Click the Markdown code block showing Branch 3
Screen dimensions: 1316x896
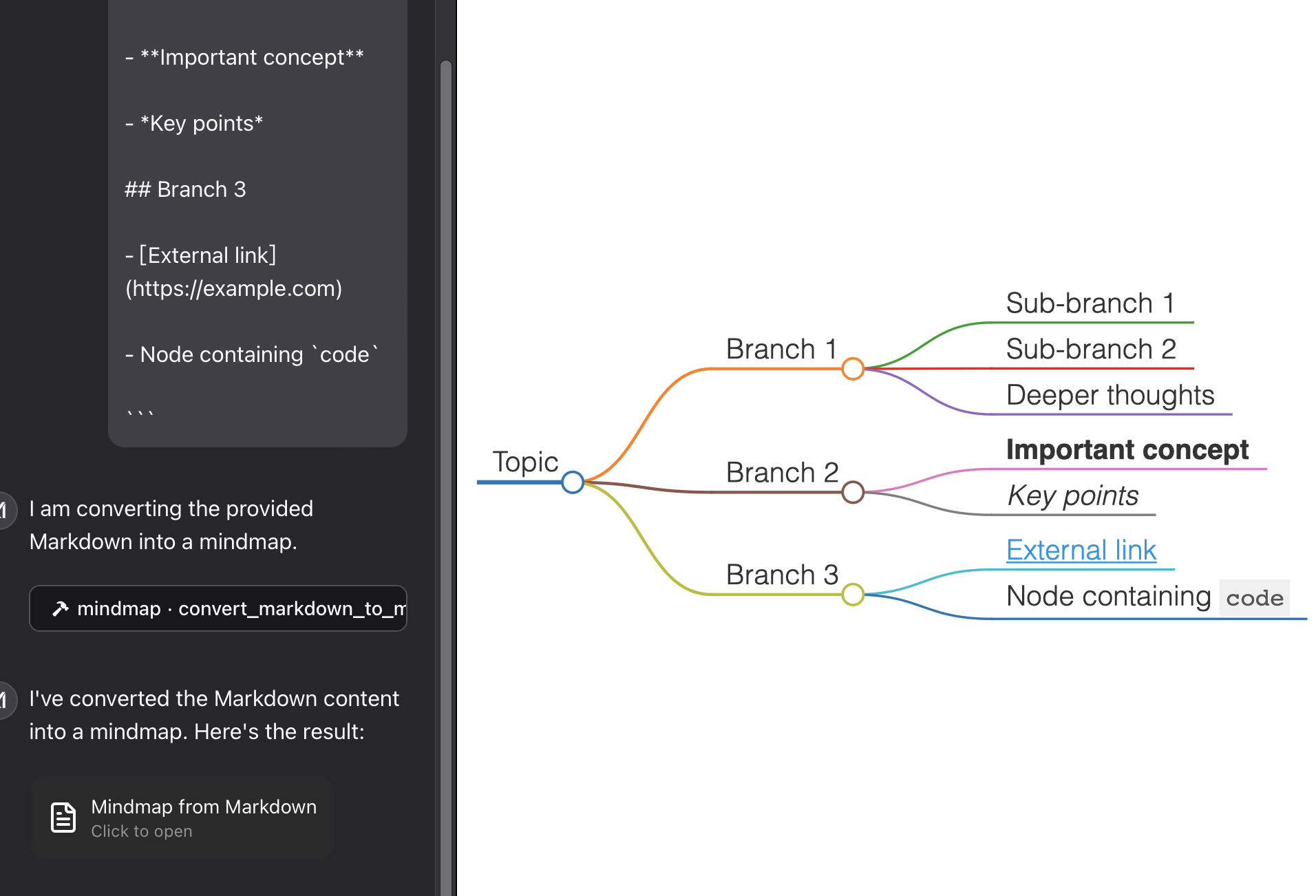pos(186,189)
